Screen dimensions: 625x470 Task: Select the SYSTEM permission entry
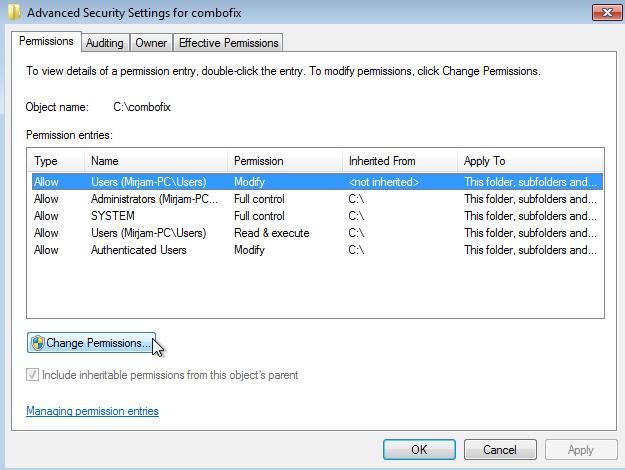pyautogui.click(x=112, y=216)
